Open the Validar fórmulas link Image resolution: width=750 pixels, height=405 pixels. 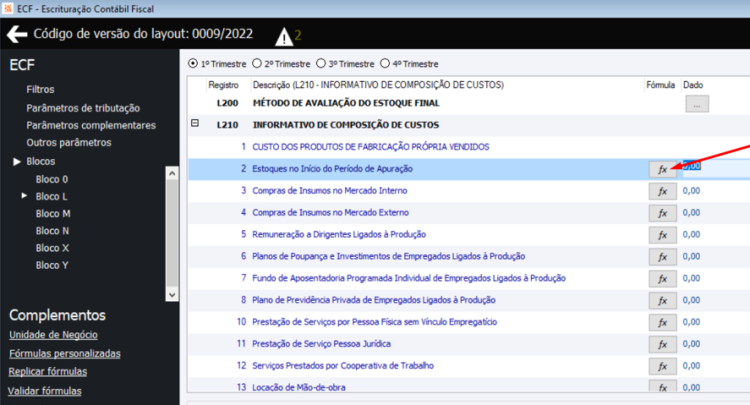click(x=44, y=391)
